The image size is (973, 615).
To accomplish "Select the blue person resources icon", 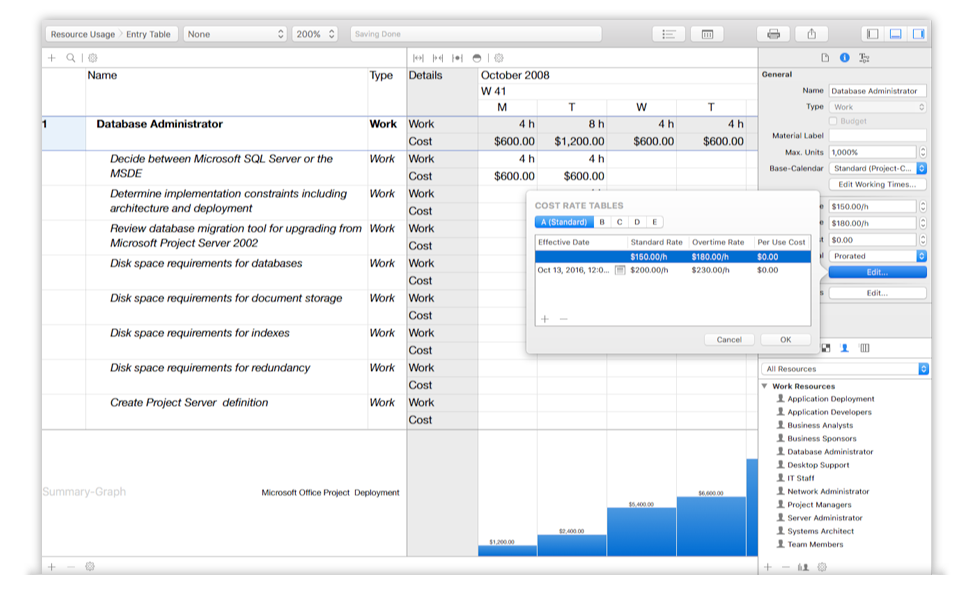I will tap(845, 348).
